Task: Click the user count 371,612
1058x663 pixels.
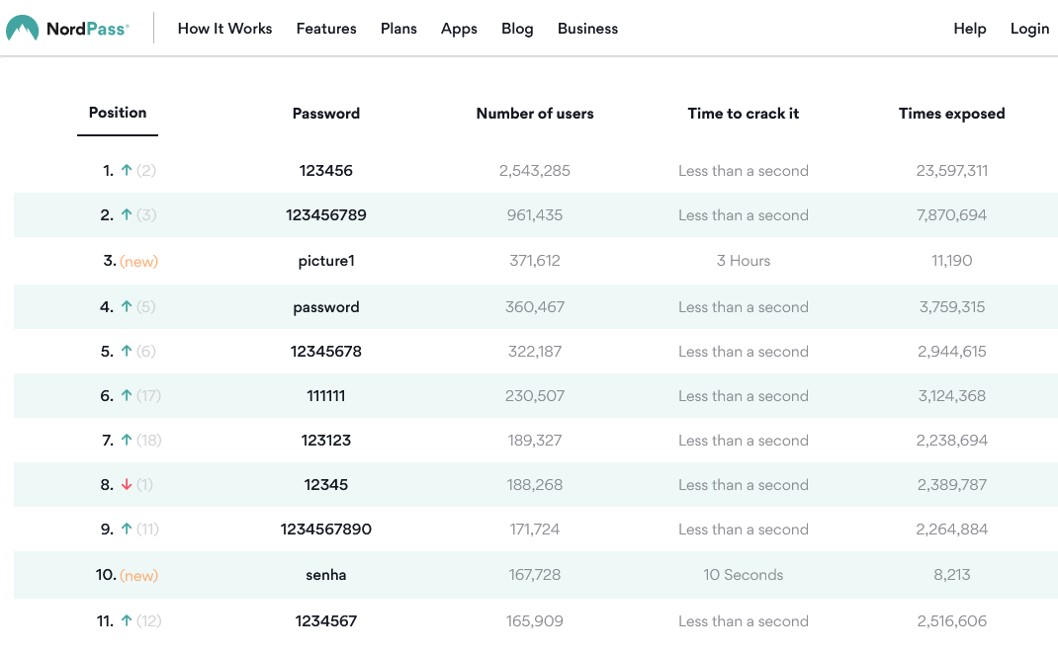Action: coord(534,261)
